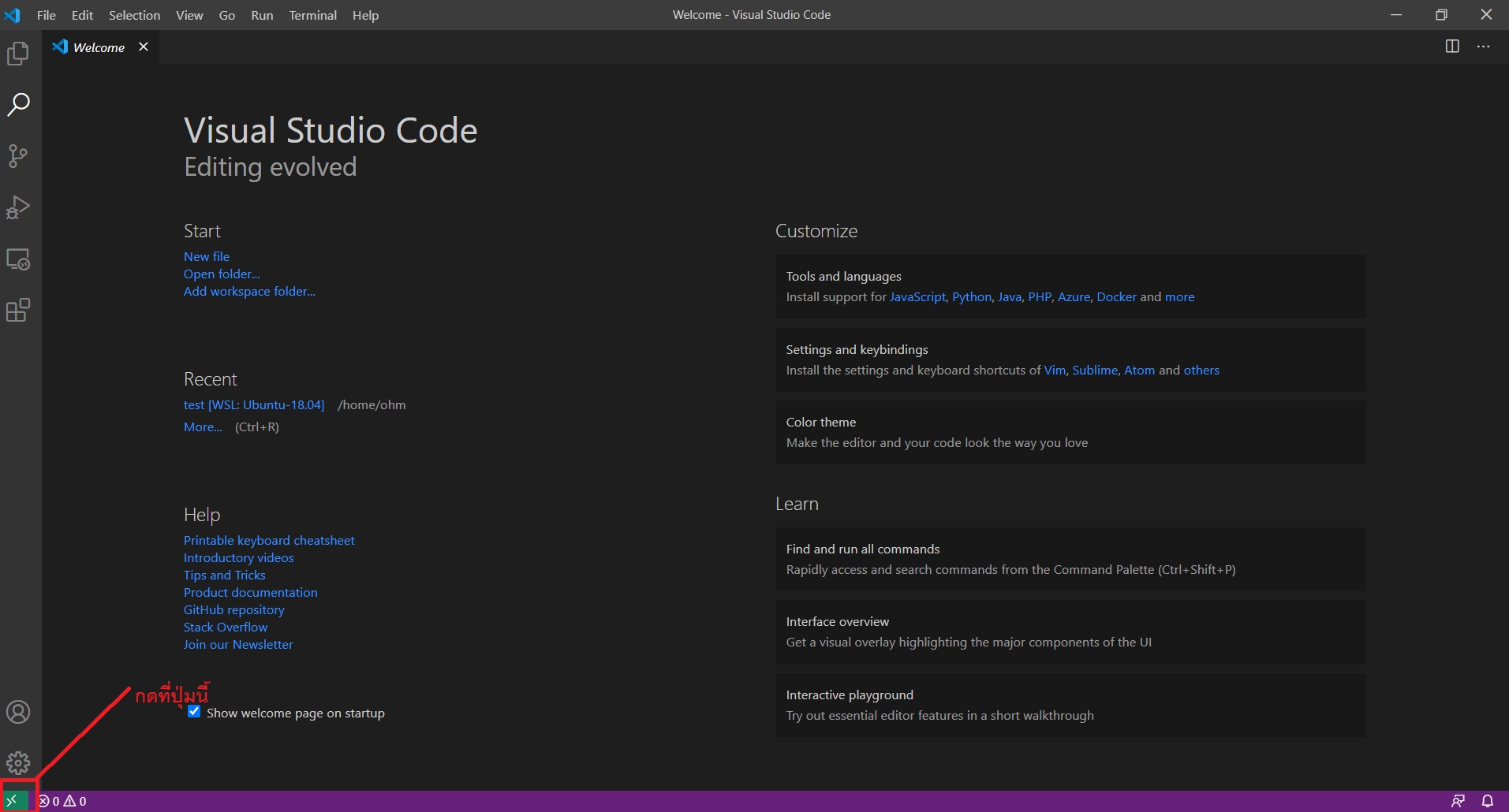The width and height of the screenshot is (1509, 812).
Task: Open the Go menu
Action: point(227,15)
